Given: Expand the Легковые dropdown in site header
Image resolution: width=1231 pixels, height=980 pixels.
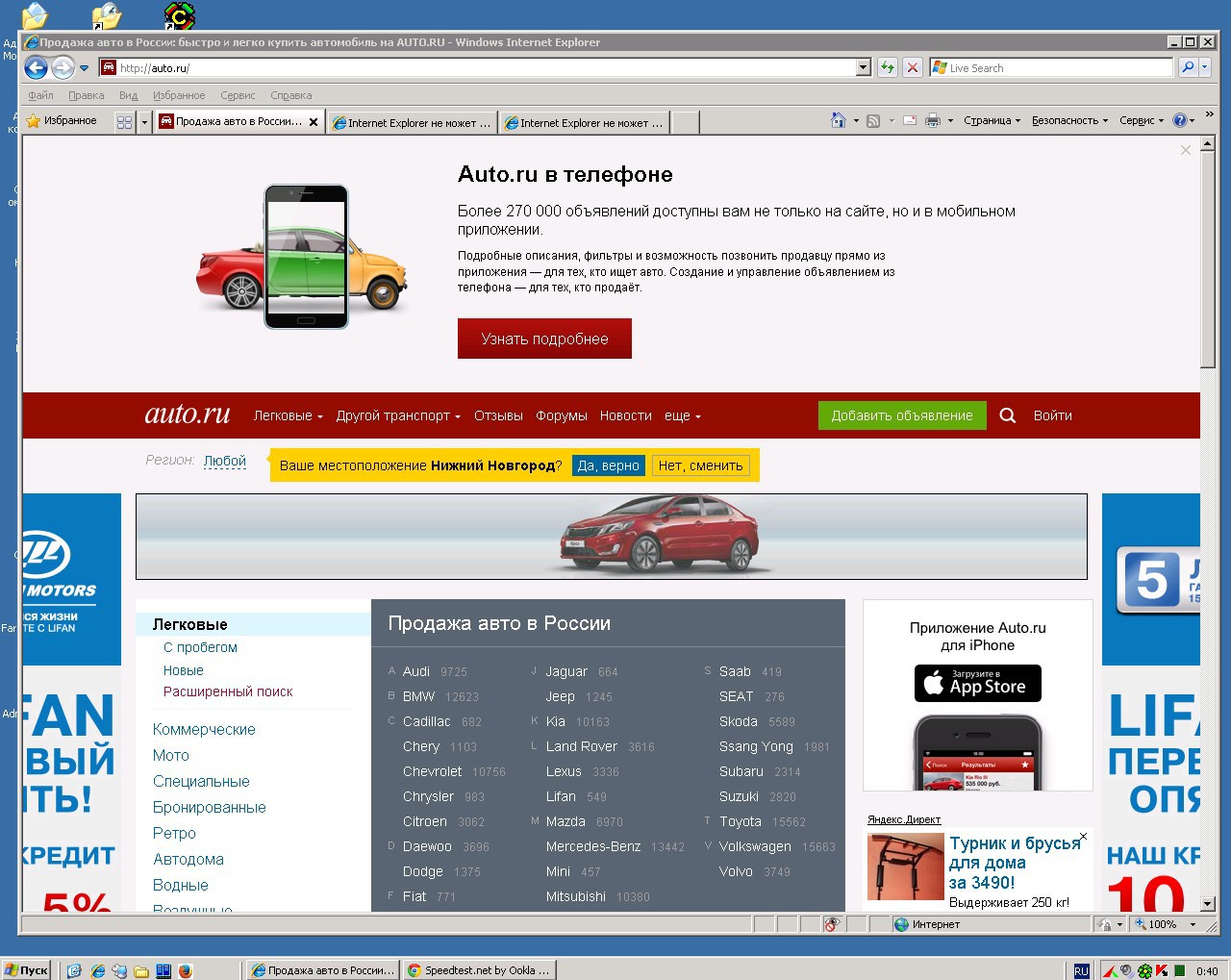Looking at the screenshot, I should tap(288, 415).
